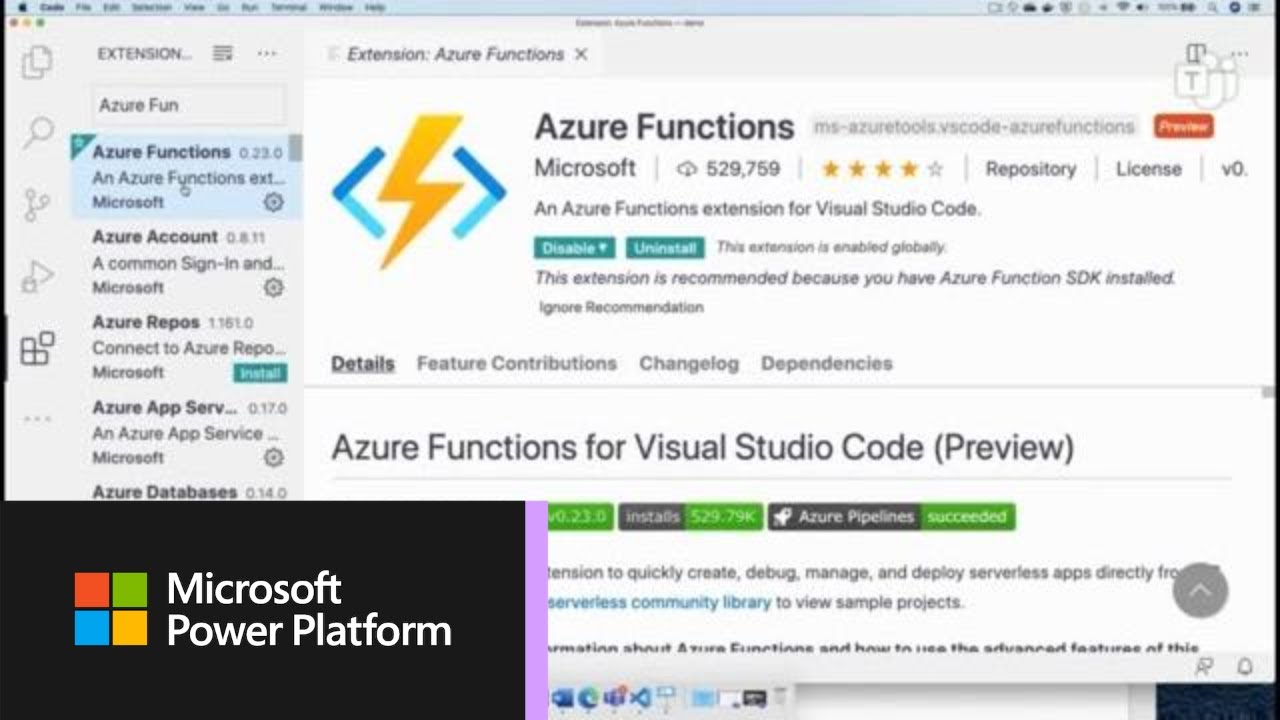This screenshot has height=720, width=1280.
Task: Switch to the Changelog tab
Action: (x=689, y=363)
